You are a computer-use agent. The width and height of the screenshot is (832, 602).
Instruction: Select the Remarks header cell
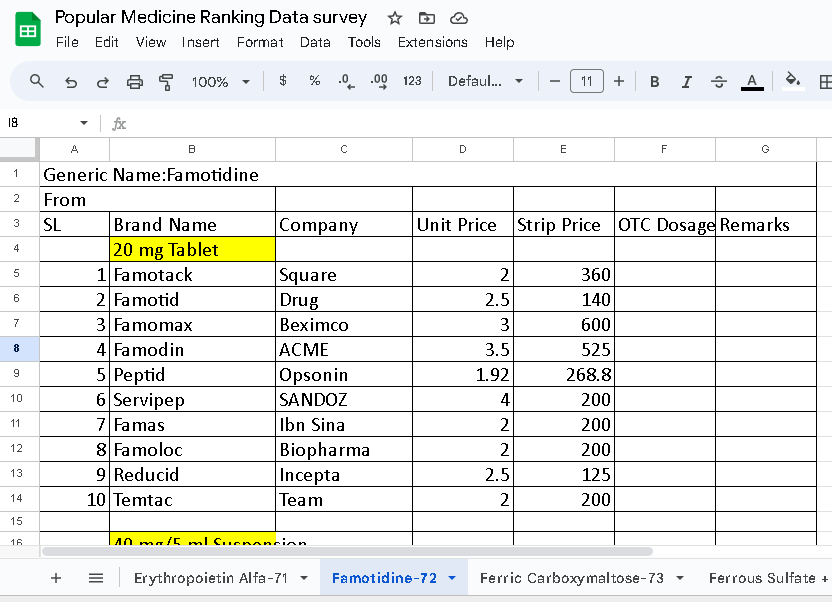(x=766, y=224)
